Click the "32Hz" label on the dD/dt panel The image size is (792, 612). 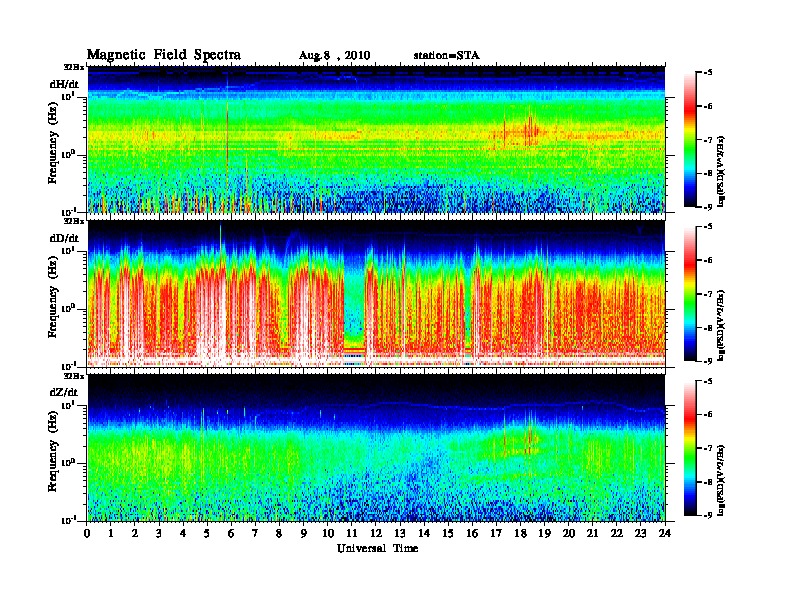(74, 221)
